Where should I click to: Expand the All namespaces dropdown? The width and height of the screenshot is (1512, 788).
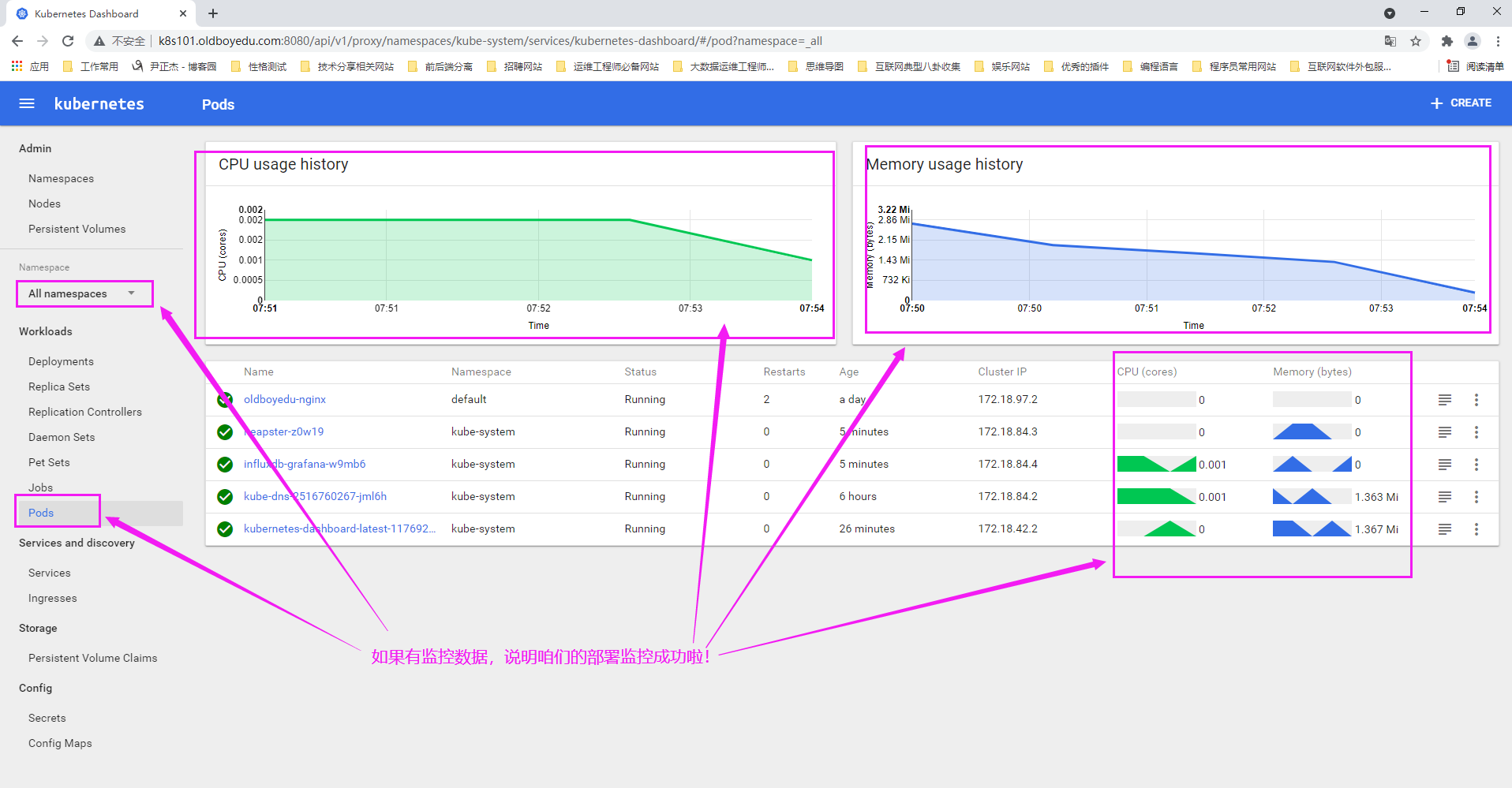click(82, 293)
